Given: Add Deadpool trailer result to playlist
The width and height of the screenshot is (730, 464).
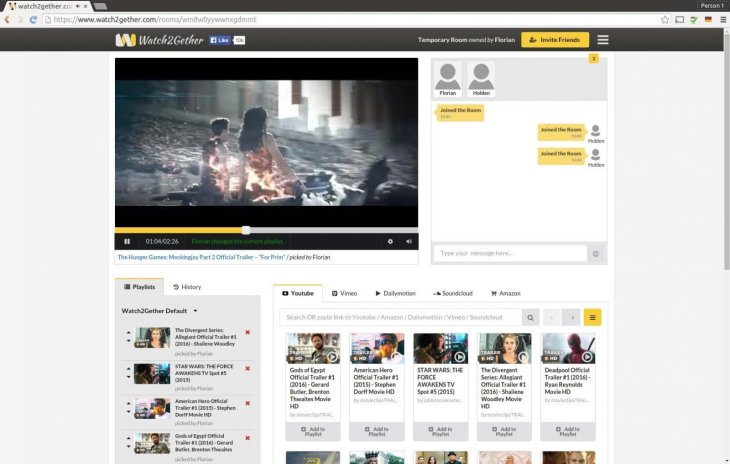Looking at the screenshot, I should tap(568, 431).
